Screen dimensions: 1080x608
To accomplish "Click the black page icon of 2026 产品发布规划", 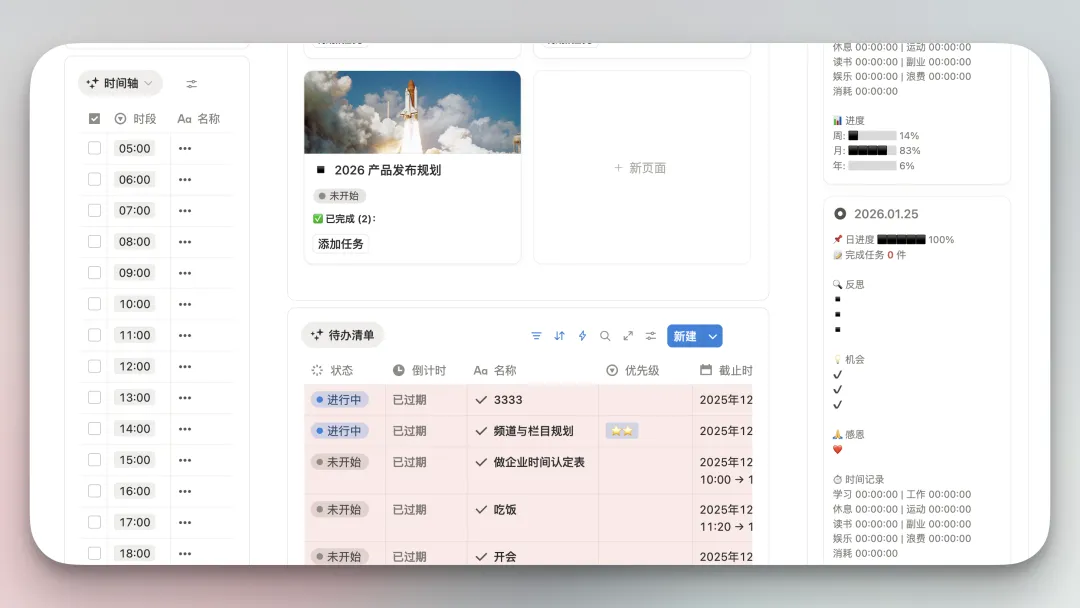I will click(x=320, y=169).
